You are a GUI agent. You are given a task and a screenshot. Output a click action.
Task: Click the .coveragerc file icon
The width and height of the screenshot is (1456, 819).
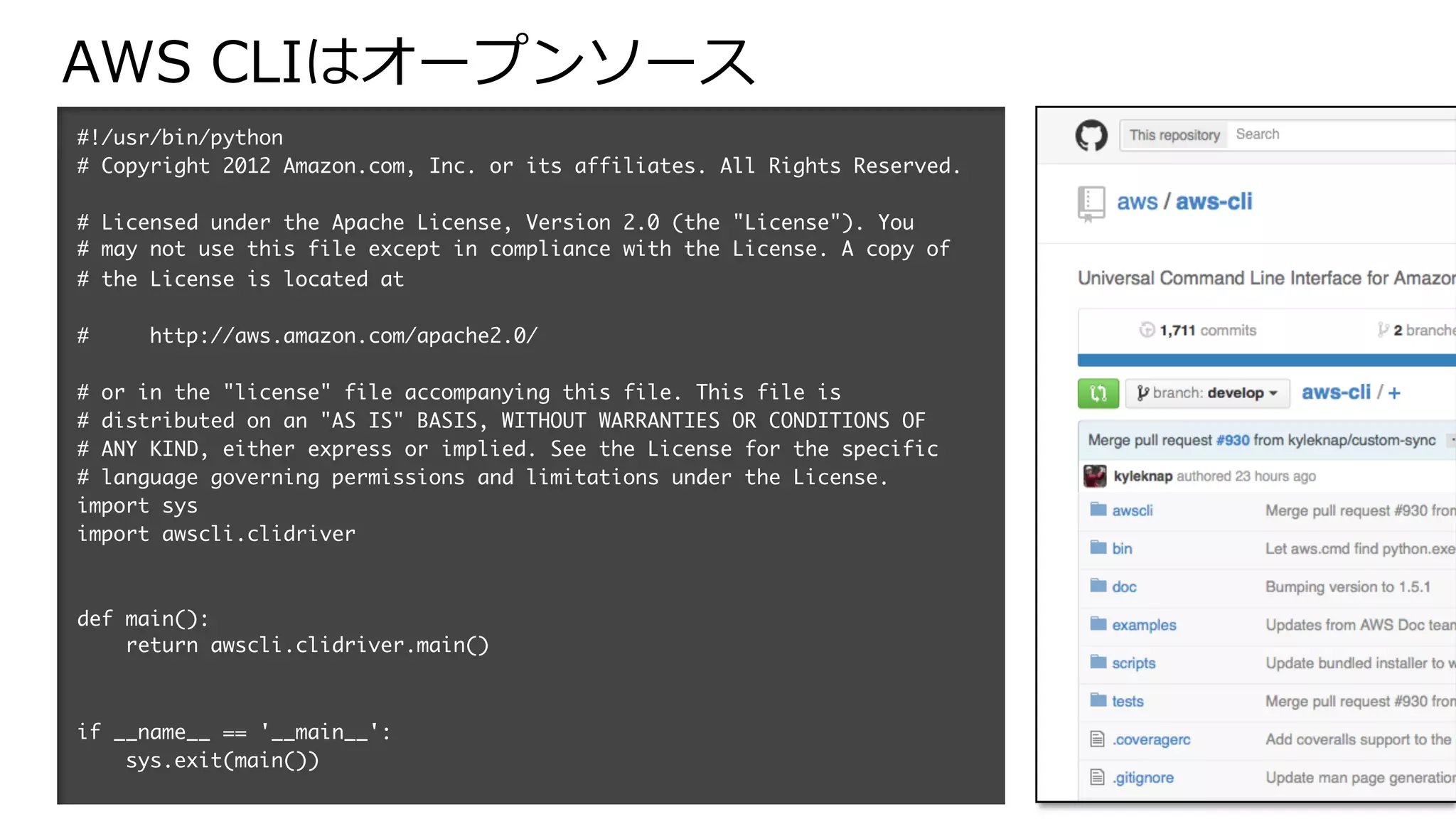click(x=1098, y=739)
